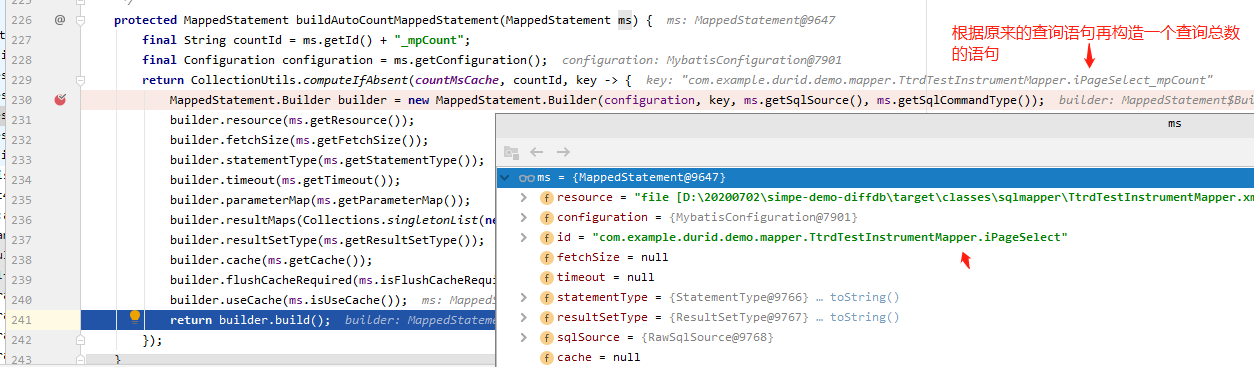The width and height of the screenshot is (1254, 367).
Task: Click inline hint configuration: MybatisConfiguration@7901
Action: 702,60
